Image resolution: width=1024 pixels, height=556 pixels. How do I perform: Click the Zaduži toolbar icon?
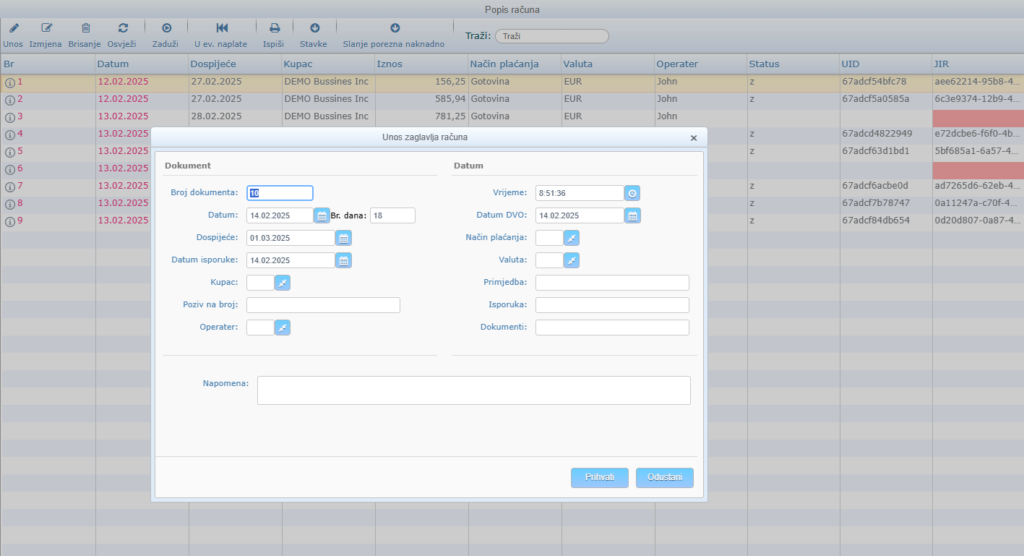click(x=166, y=29)
